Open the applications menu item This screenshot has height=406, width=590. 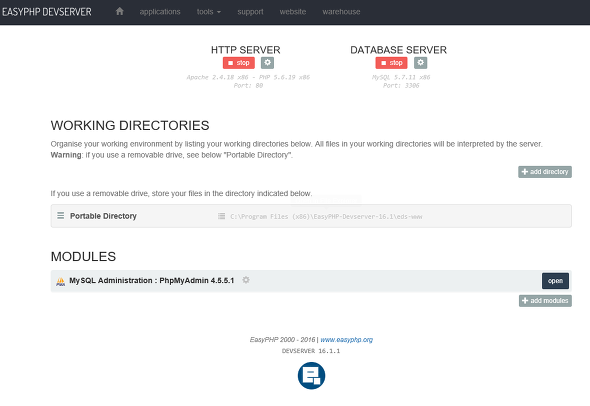[x=160, y=12]
